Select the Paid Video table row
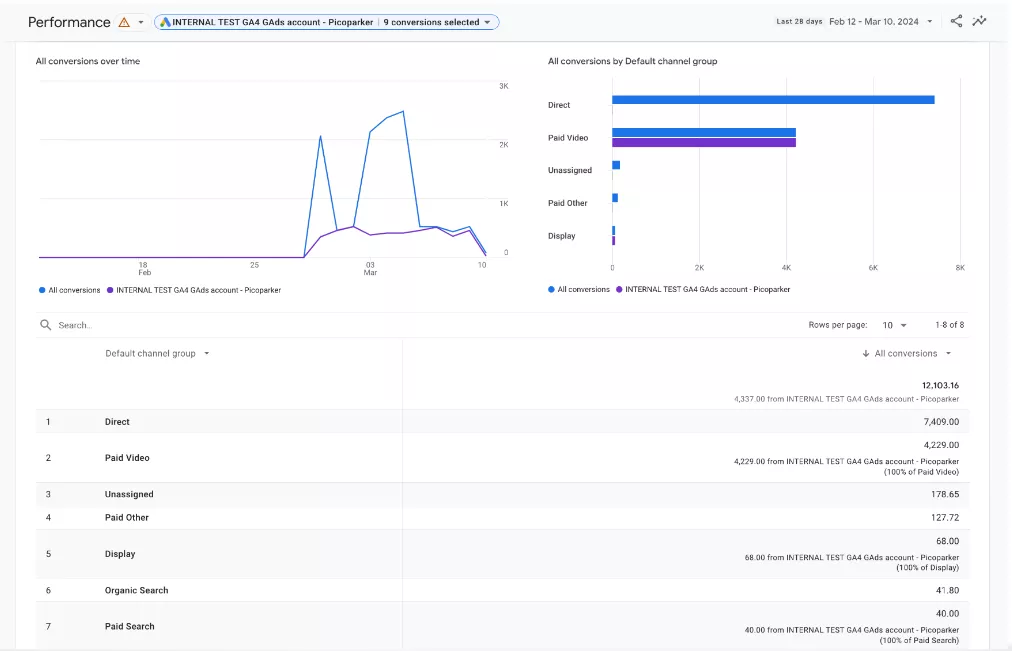The image size is (1012, 651). tap(503, 458)
